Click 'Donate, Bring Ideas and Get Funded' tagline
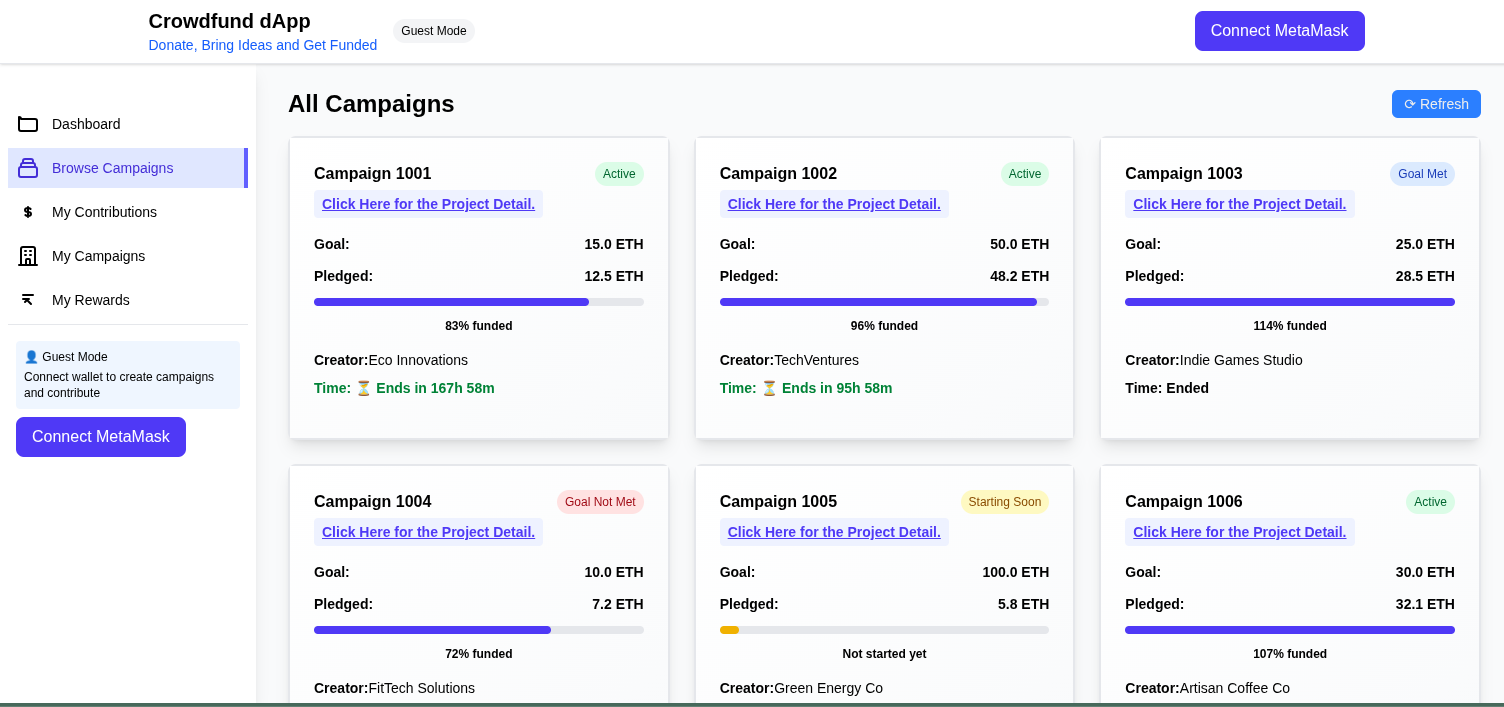Screen dimensions: 1504x707 pyautogui.click(x=263, y=45)
